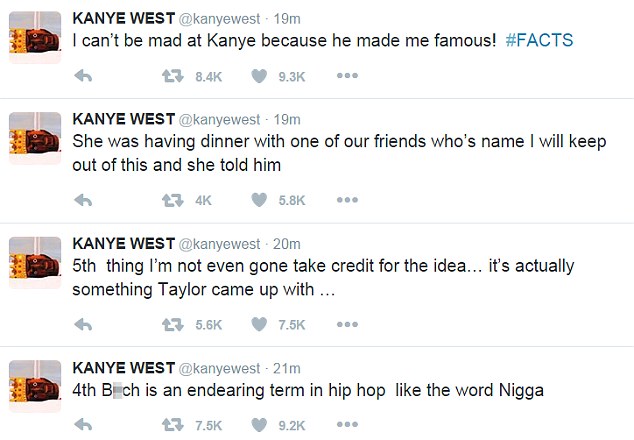Like the tweet with 9.3K likes

click(260, 75)
